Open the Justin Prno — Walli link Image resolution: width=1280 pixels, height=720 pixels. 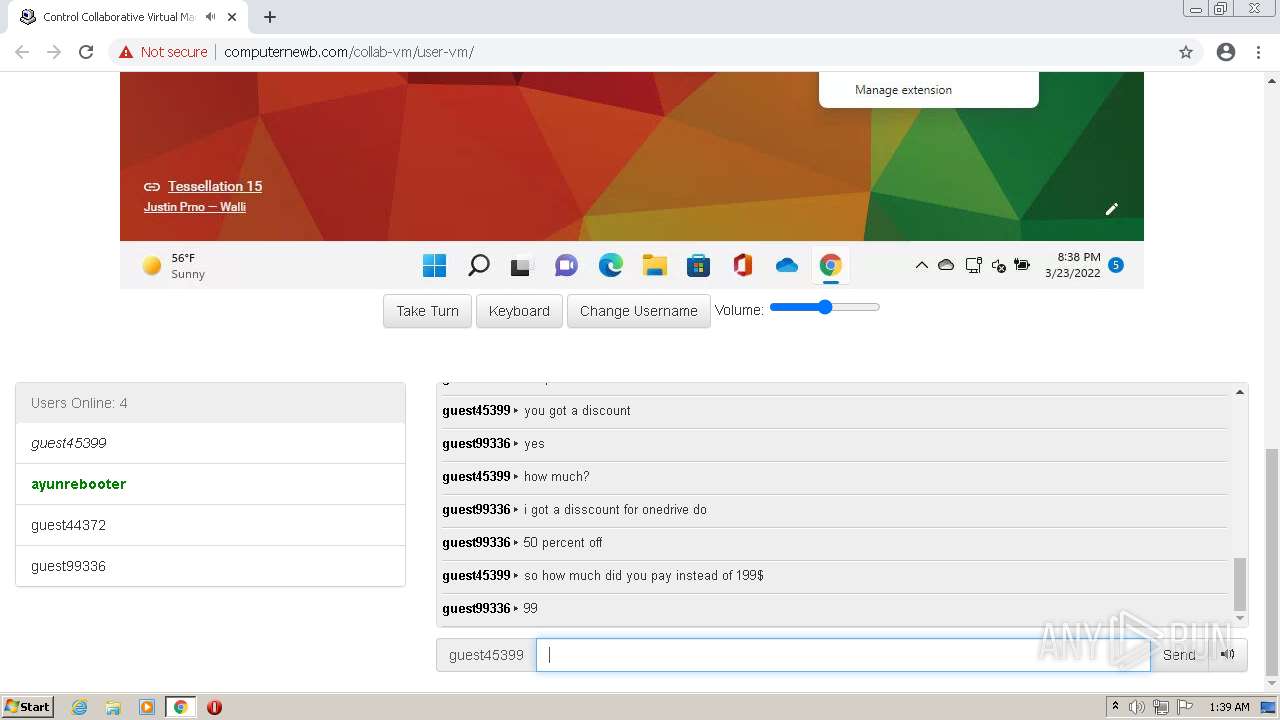[195, 207]
